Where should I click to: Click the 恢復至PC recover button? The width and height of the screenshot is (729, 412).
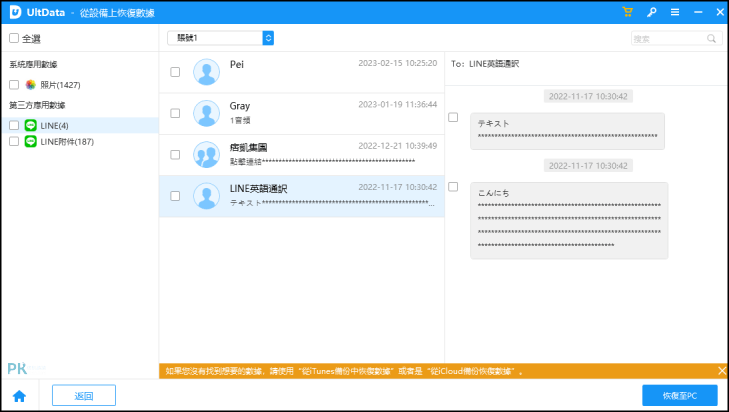[x=680, y=396]
